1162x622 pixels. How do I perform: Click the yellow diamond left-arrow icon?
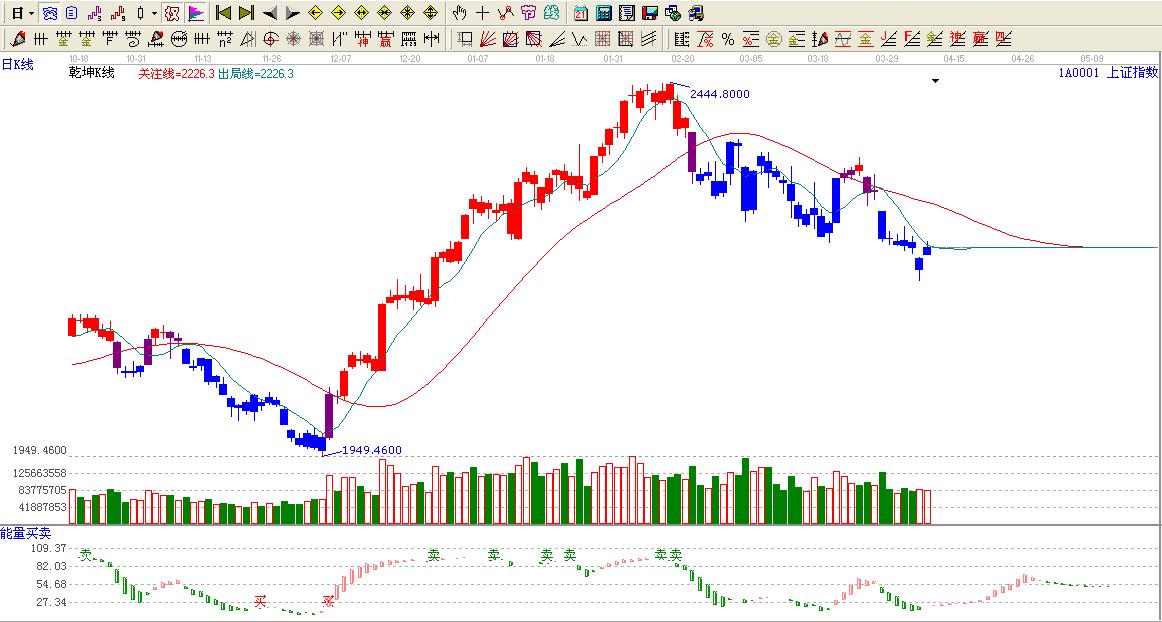pos(315,13)
